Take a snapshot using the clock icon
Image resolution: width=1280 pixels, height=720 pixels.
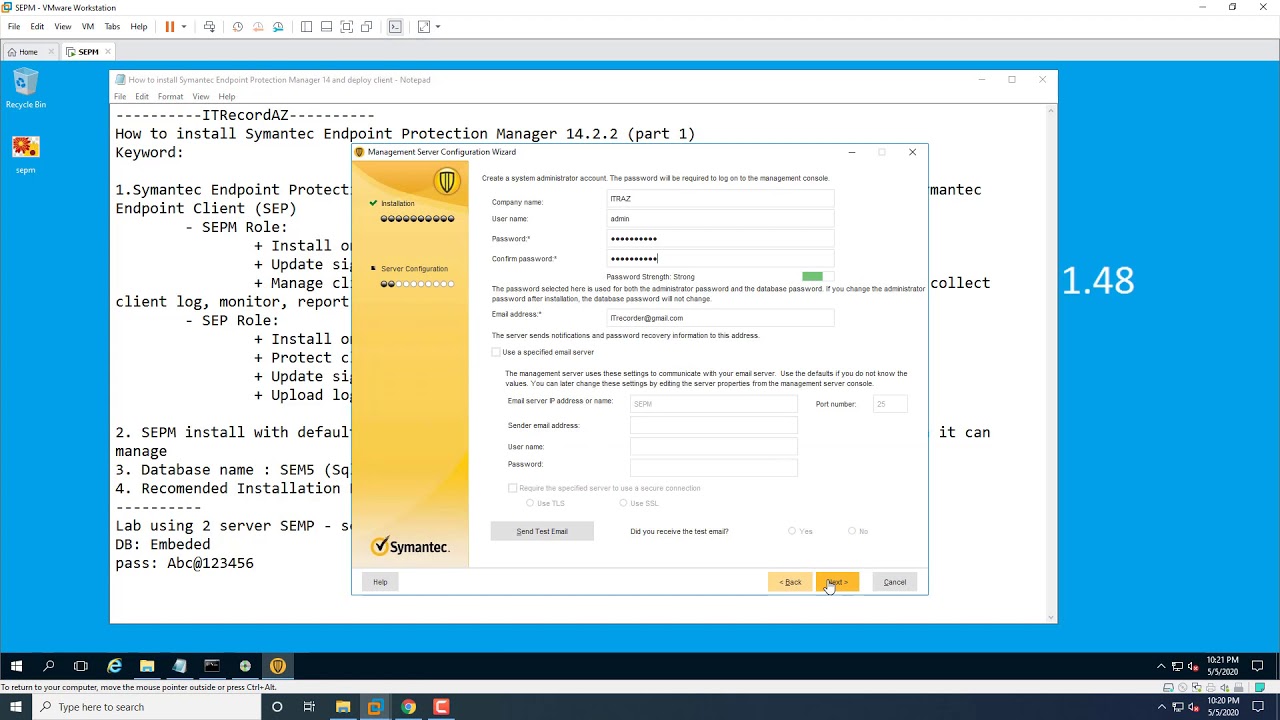click(238, 27)
